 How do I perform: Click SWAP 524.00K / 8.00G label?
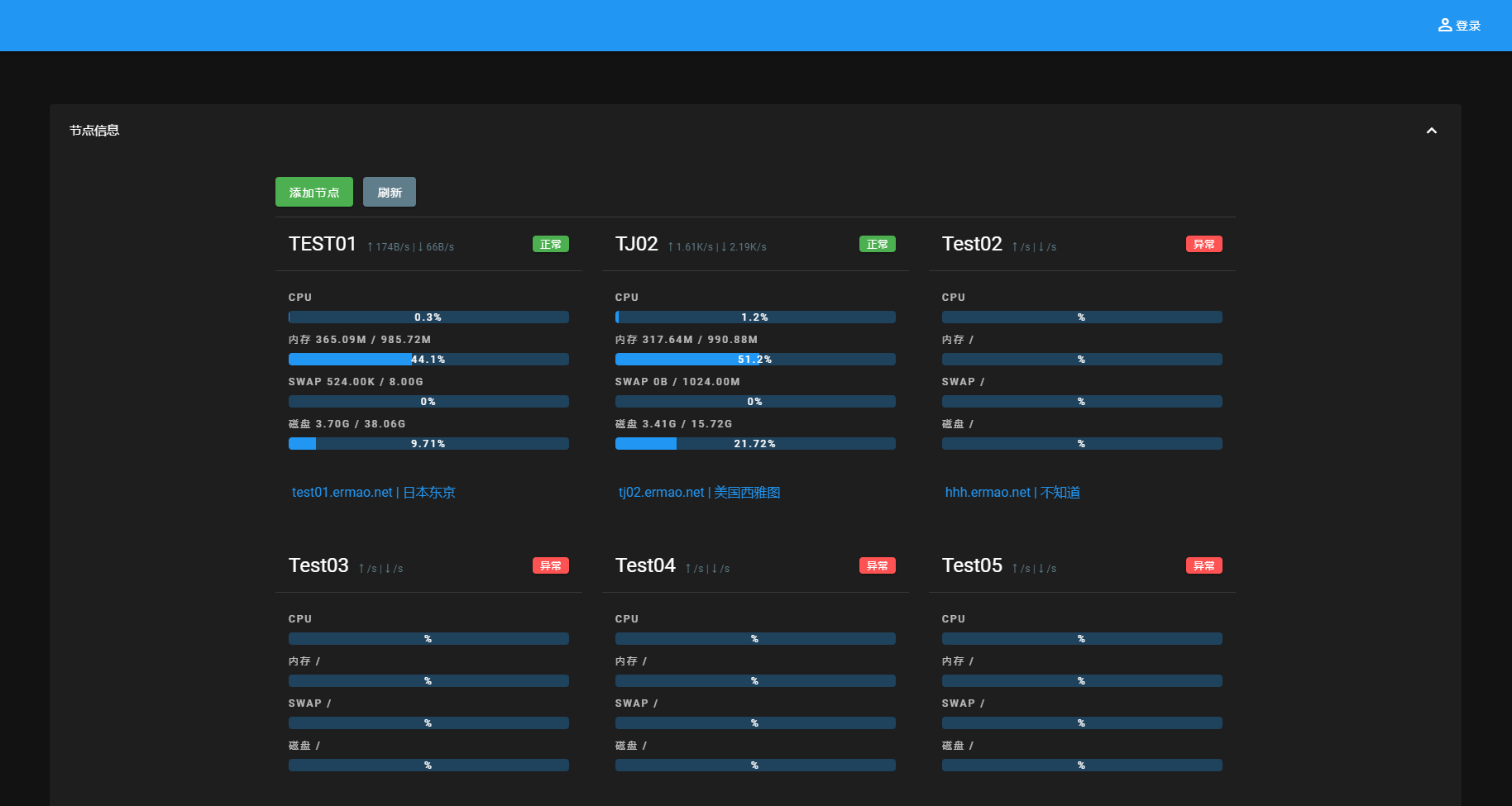(x=356, y=381)
